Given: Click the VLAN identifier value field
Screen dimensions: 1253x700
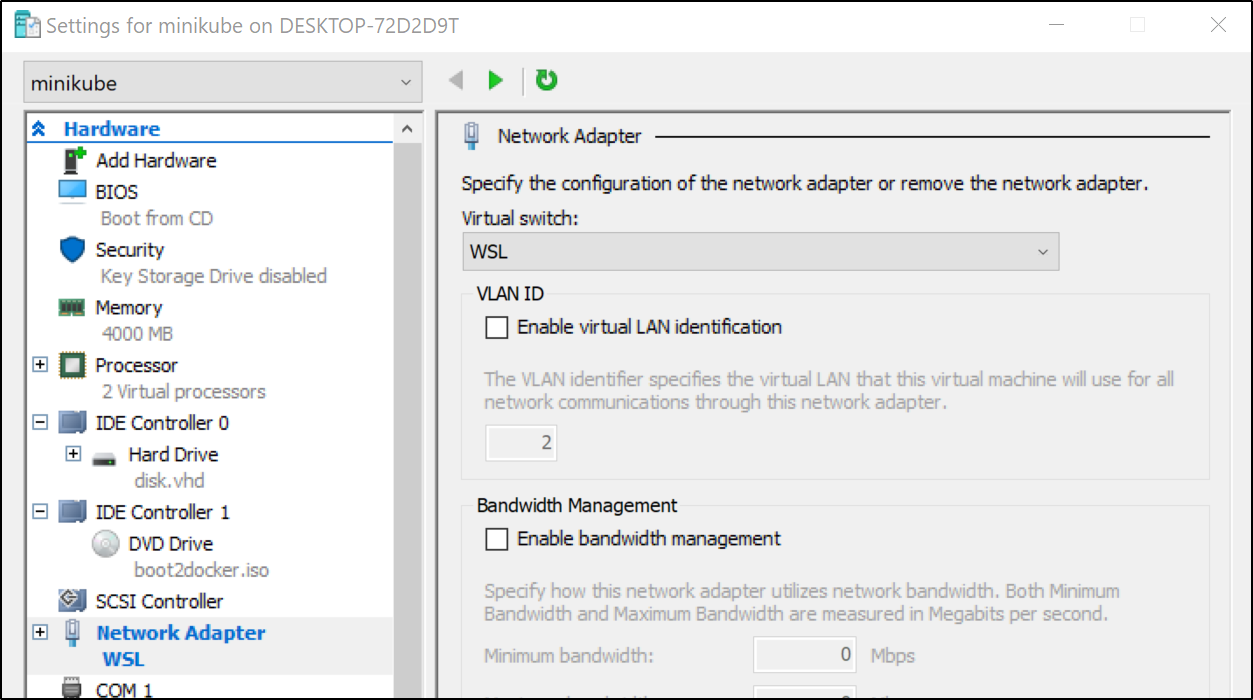Looking at the screenshot, I should pos(521,442).
